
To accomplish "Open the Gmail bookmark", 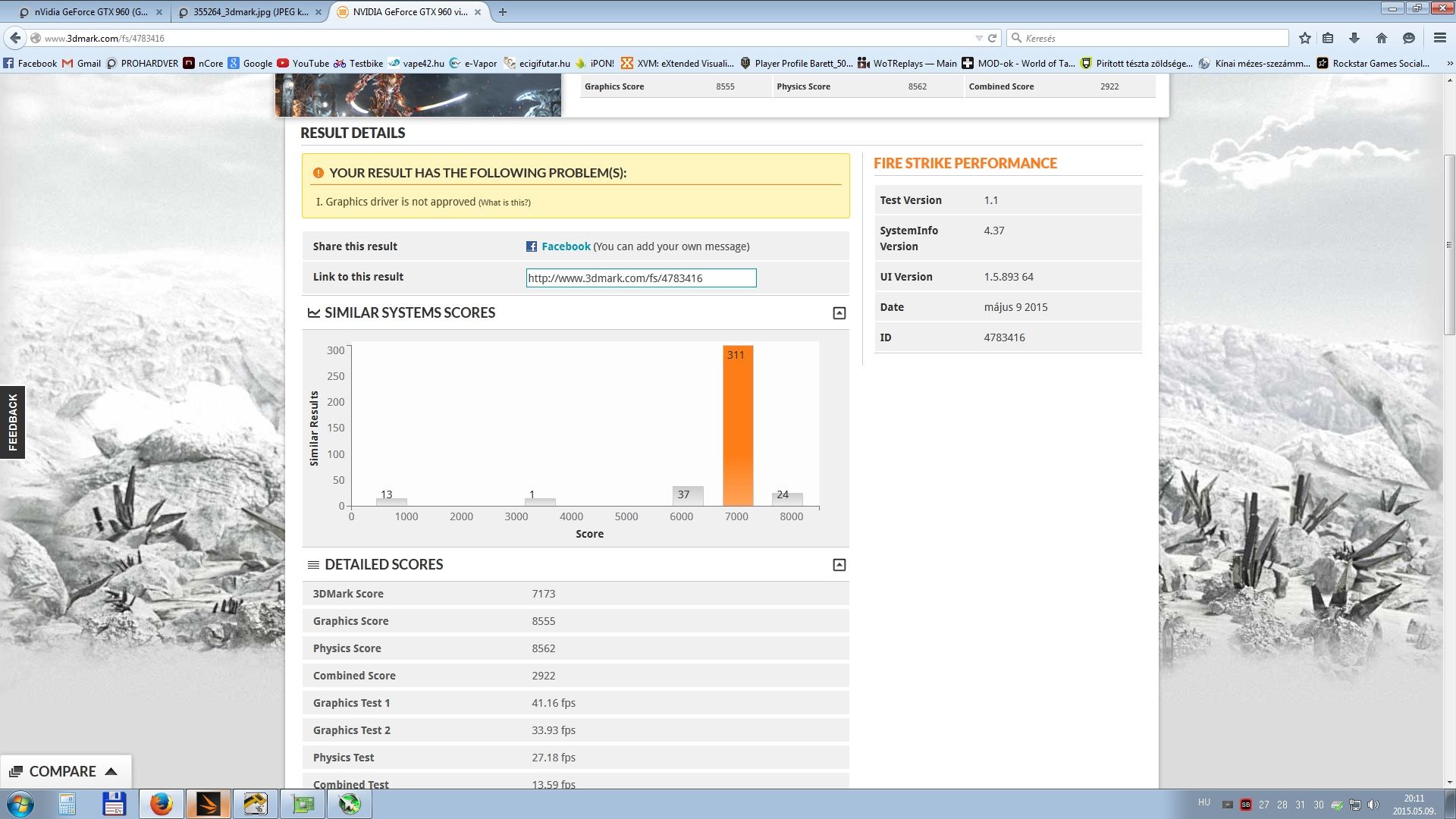I will 81,64.
